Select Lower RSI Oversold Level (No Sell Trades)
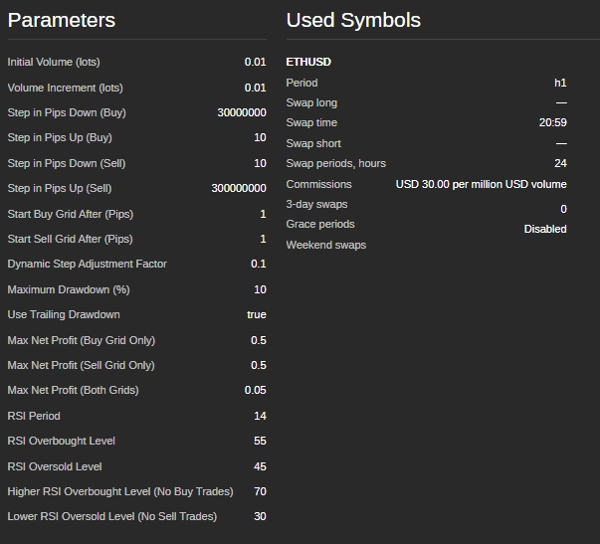The height and width of the screenshot is (544, 600). [112, 516]
